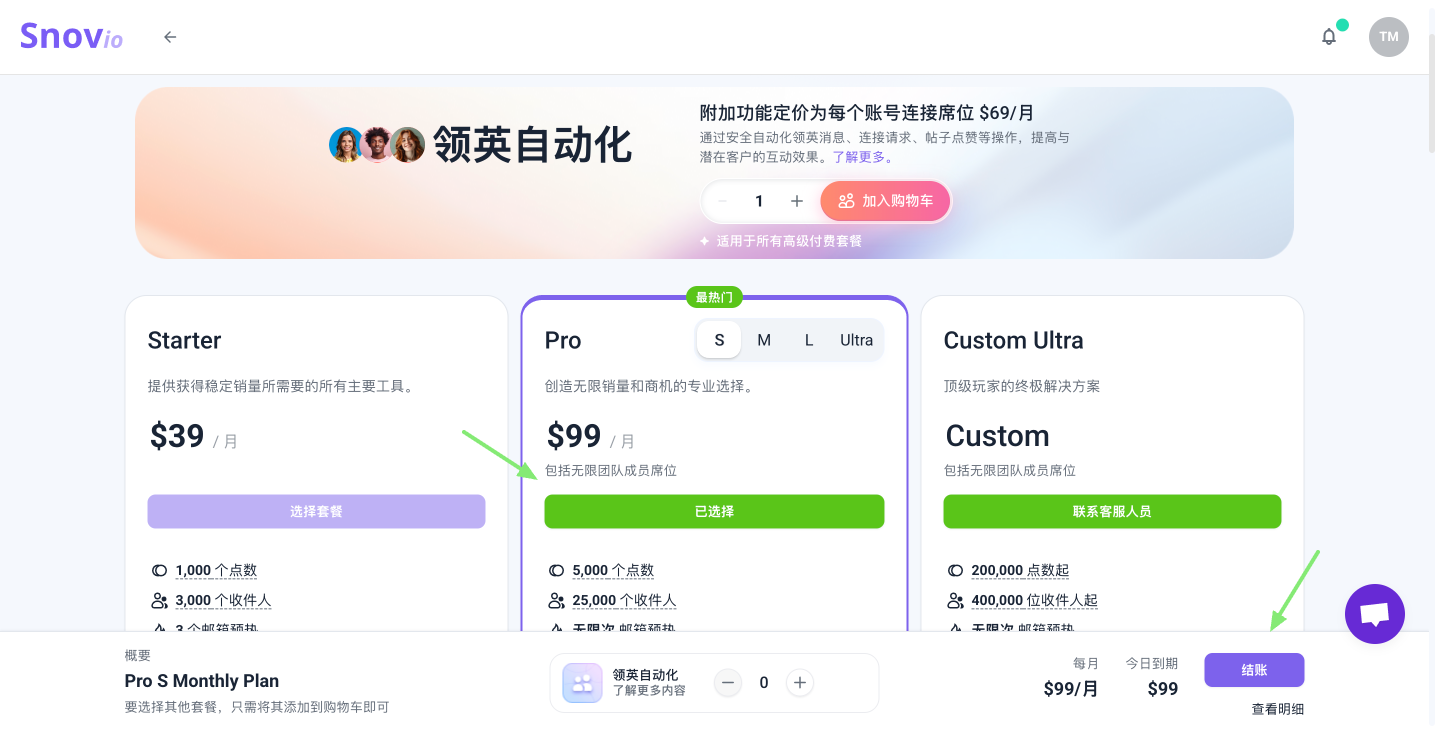This screenshot has height=734, width=1435.
Task: Open 查看明细 details link
Action: coord(1277,709)
